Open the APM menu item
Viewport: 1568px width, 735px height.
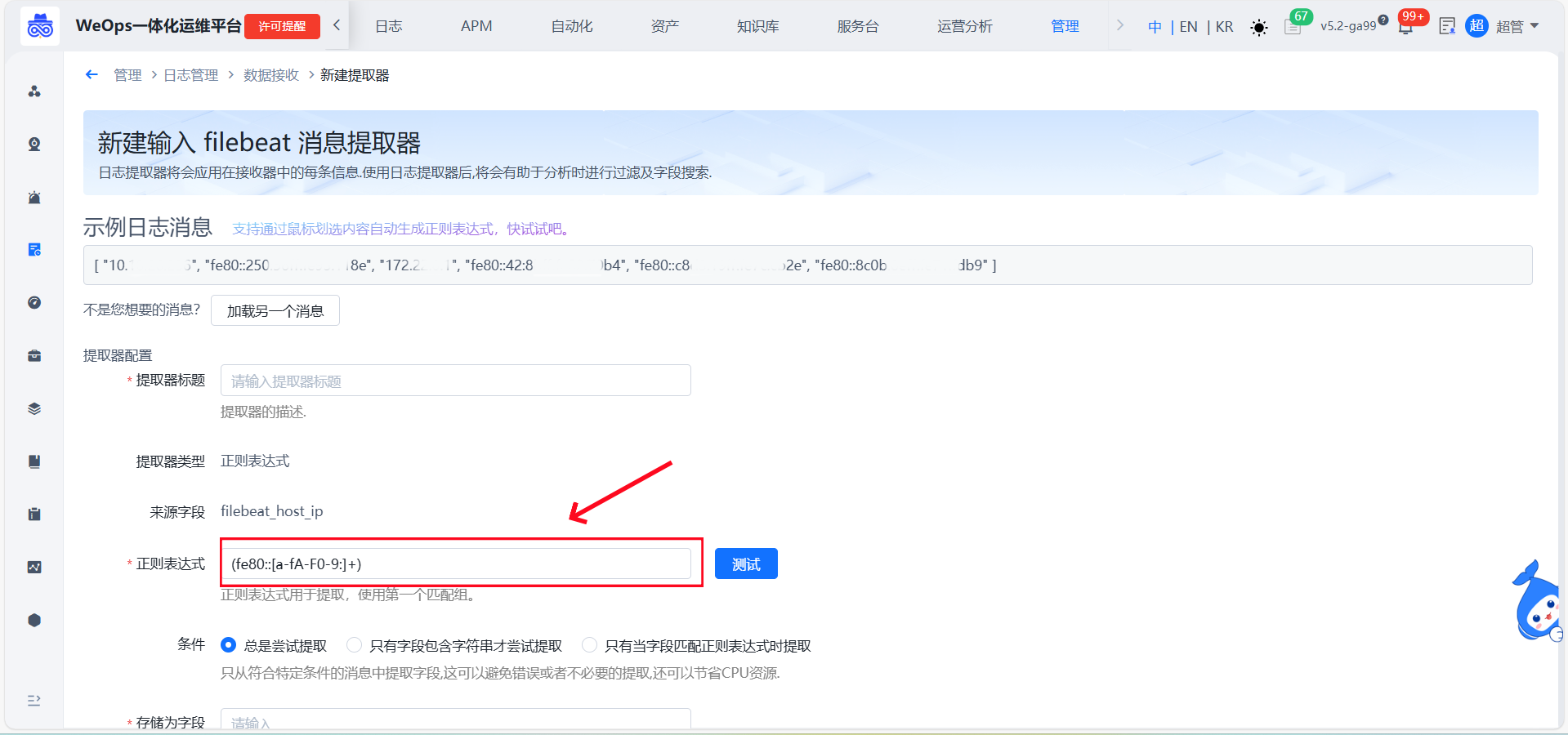tap(476, 26)
